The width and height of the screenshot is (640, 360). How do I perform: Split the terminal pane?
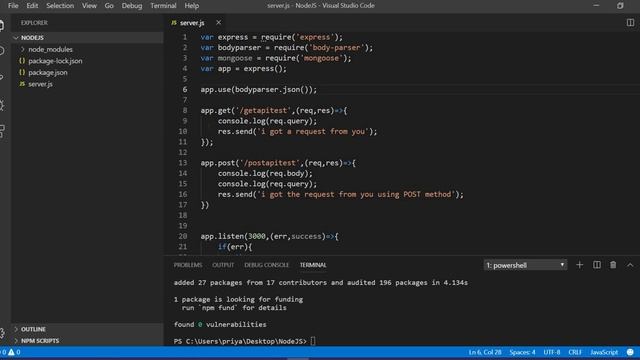tap(597, 265)
